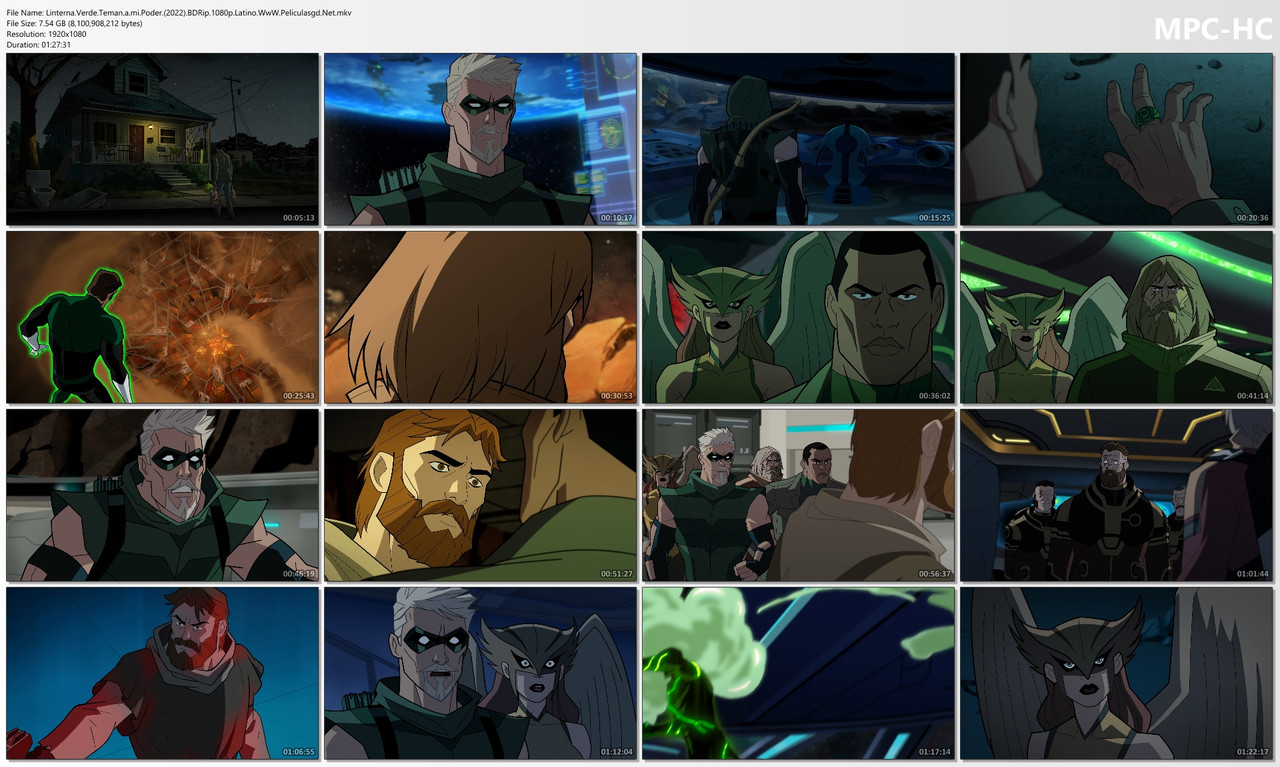Select the group scene thumbnail at 00:56:37
The height and width of the screenshot is (767, 1280).
[x=798, y=495]
